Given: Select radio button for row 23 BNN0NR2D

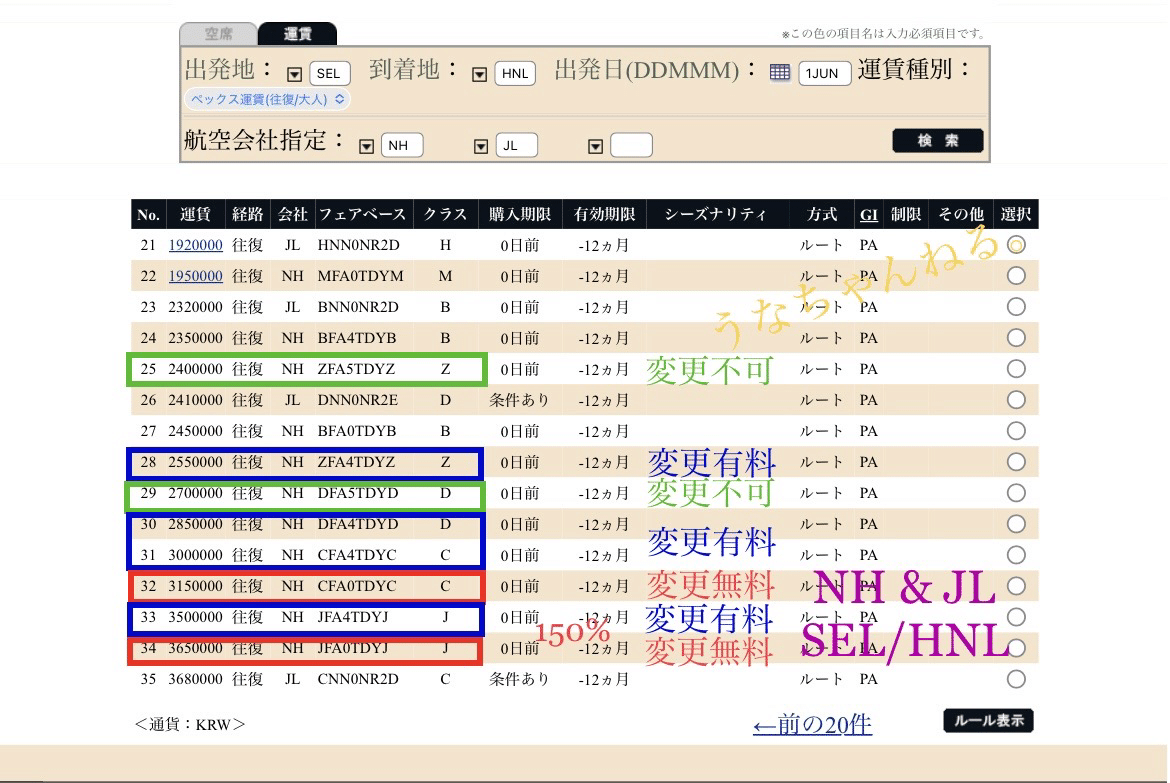Looking at the screenshot, I should click(1016, 307).
